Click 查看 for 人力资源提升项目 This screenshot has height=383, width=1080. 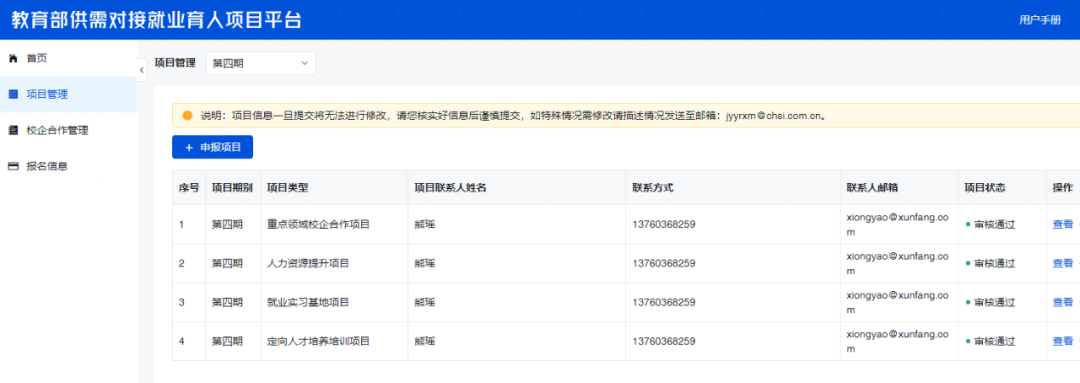click(1063, 263)
